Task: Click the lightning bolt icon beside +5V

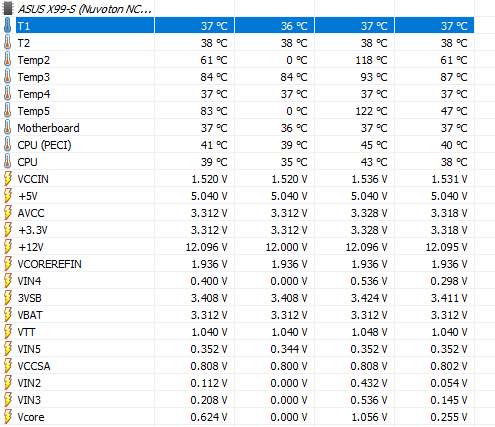Action: [x=8, y=196]
